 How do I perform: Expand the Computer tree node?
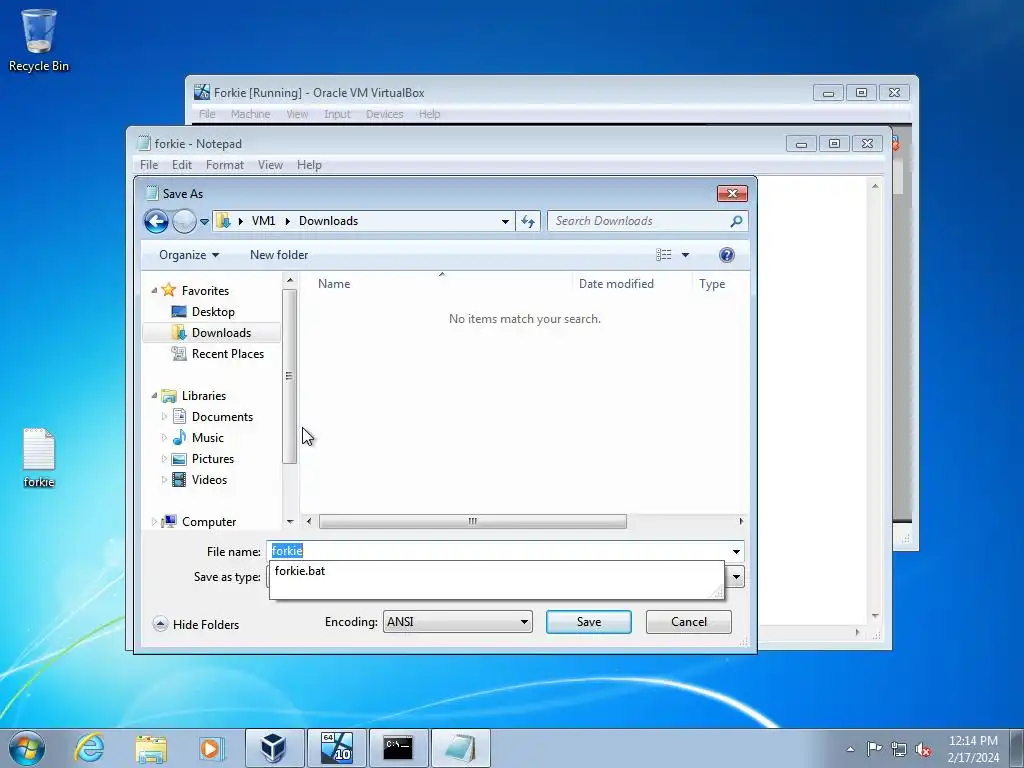(x=154, y=521)
